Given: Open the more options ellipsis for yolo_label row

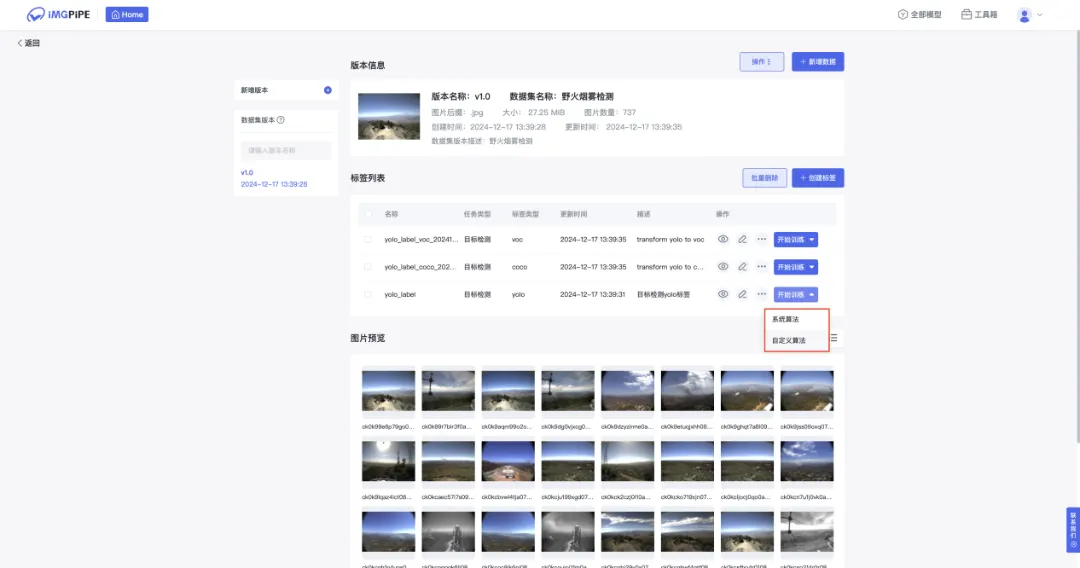Looking at the screenshot, I should tap(761, 295).
